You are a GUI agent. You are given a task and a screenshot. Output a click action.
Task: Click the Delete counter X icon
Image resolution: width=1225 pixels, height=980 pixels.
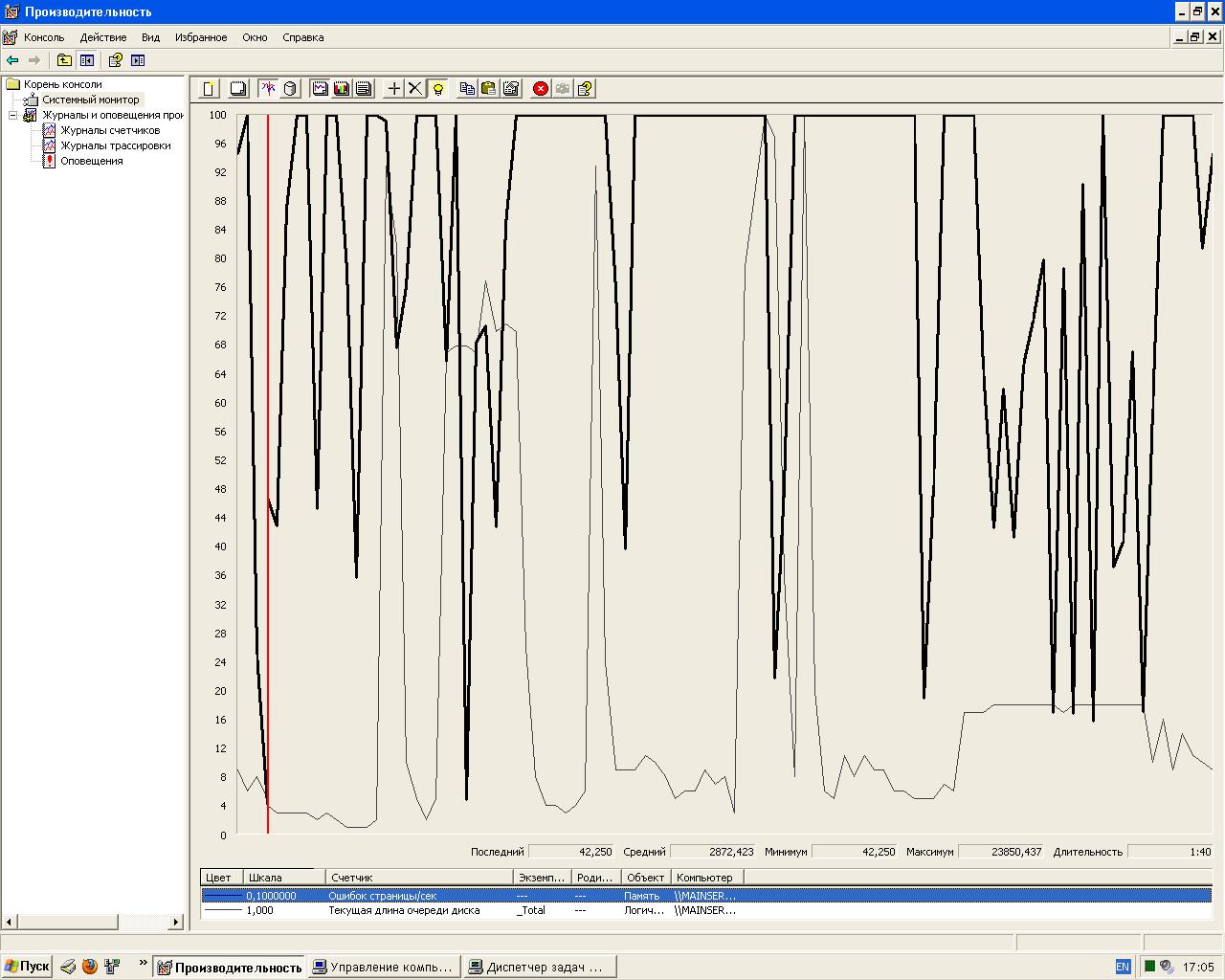pyautogui.click(x=414, y=89)
